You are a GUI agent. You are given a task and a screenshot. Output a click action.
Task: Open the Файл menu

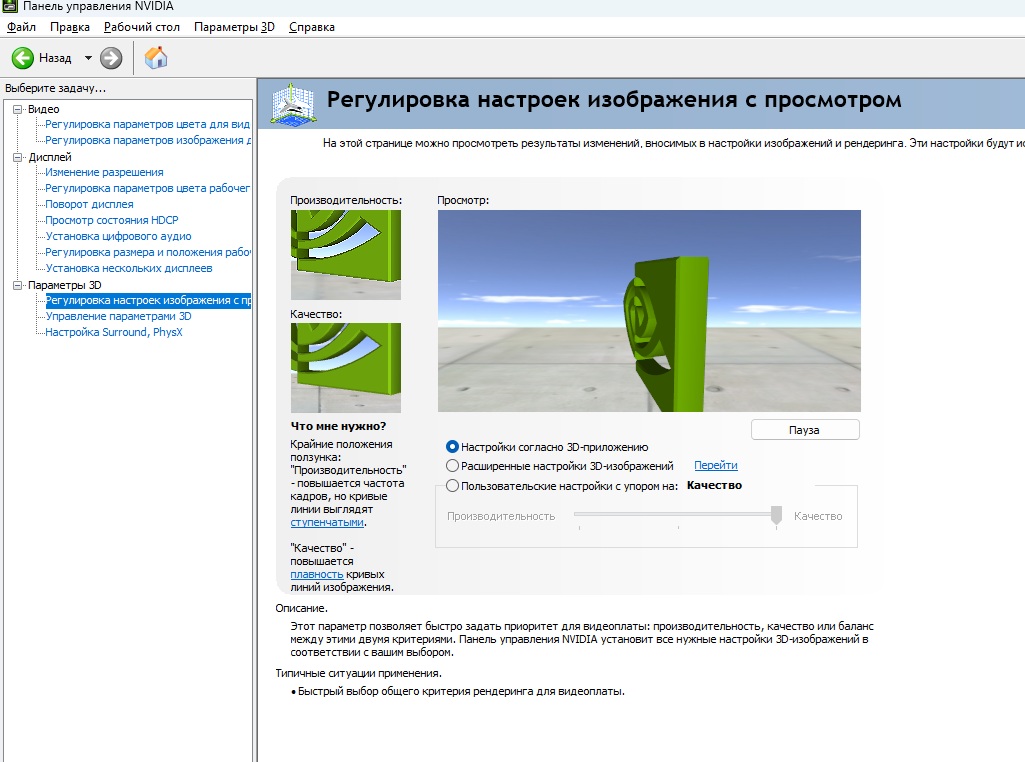click(x=21, y=27)
